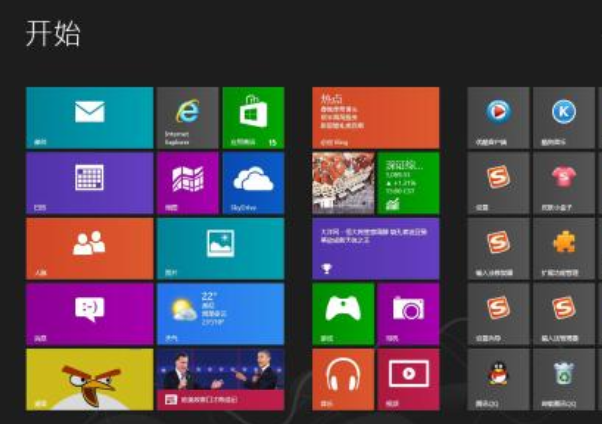Open the Sogou 输入法修复器 (repair tool) tile
602x424 pixels.
pos(498,248)
